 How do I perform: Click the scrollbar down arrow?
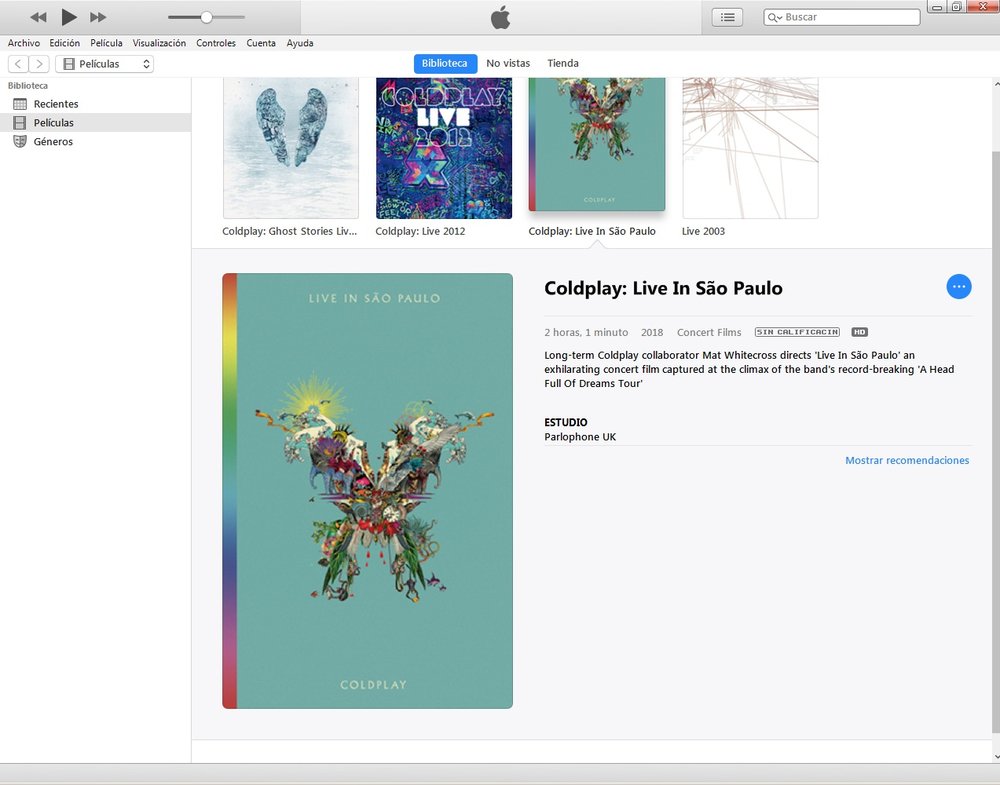(x=996, y=756)
